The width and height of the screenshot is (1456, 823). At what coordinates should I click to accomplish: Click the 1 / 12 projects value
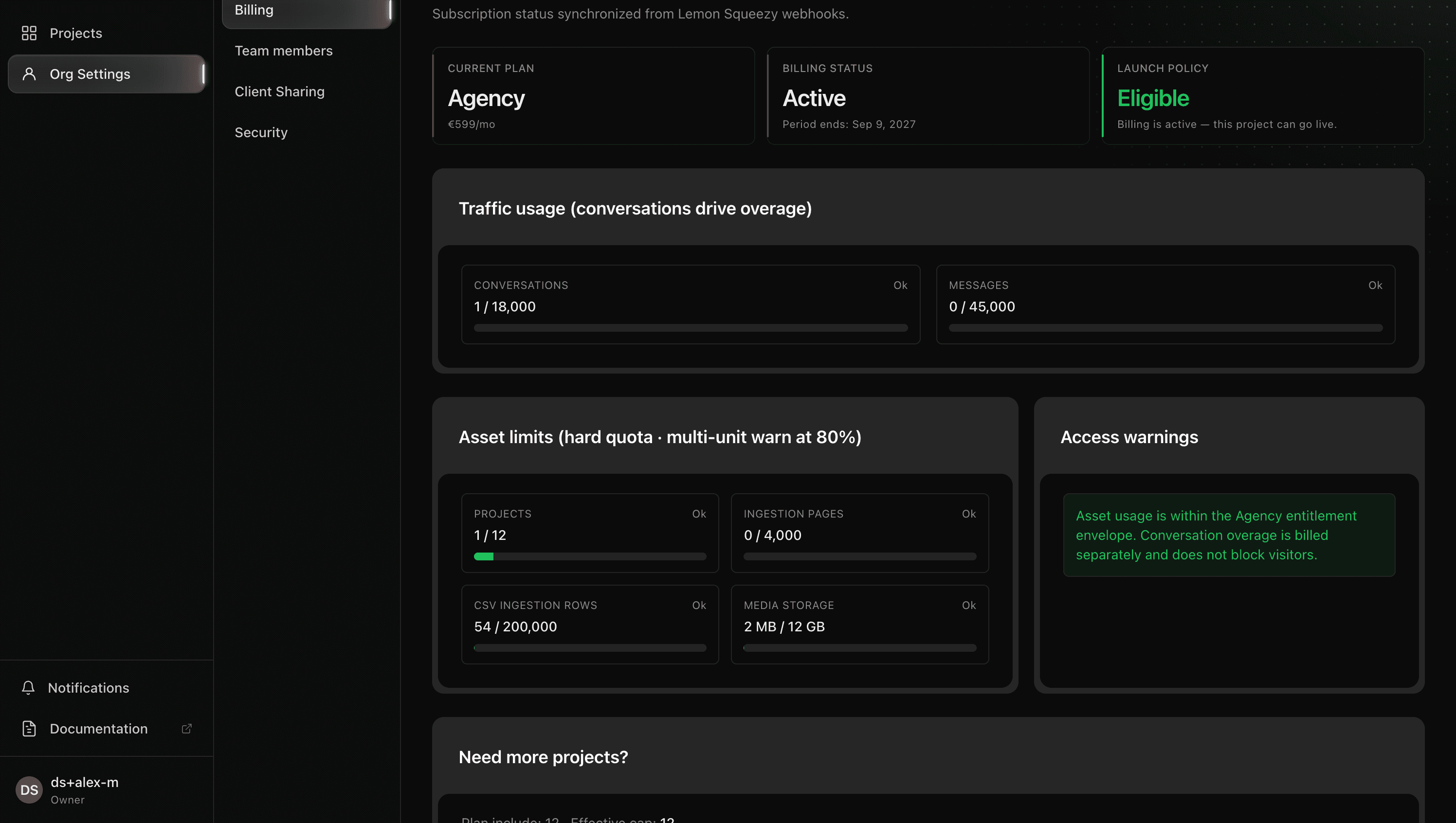(490, 535)
